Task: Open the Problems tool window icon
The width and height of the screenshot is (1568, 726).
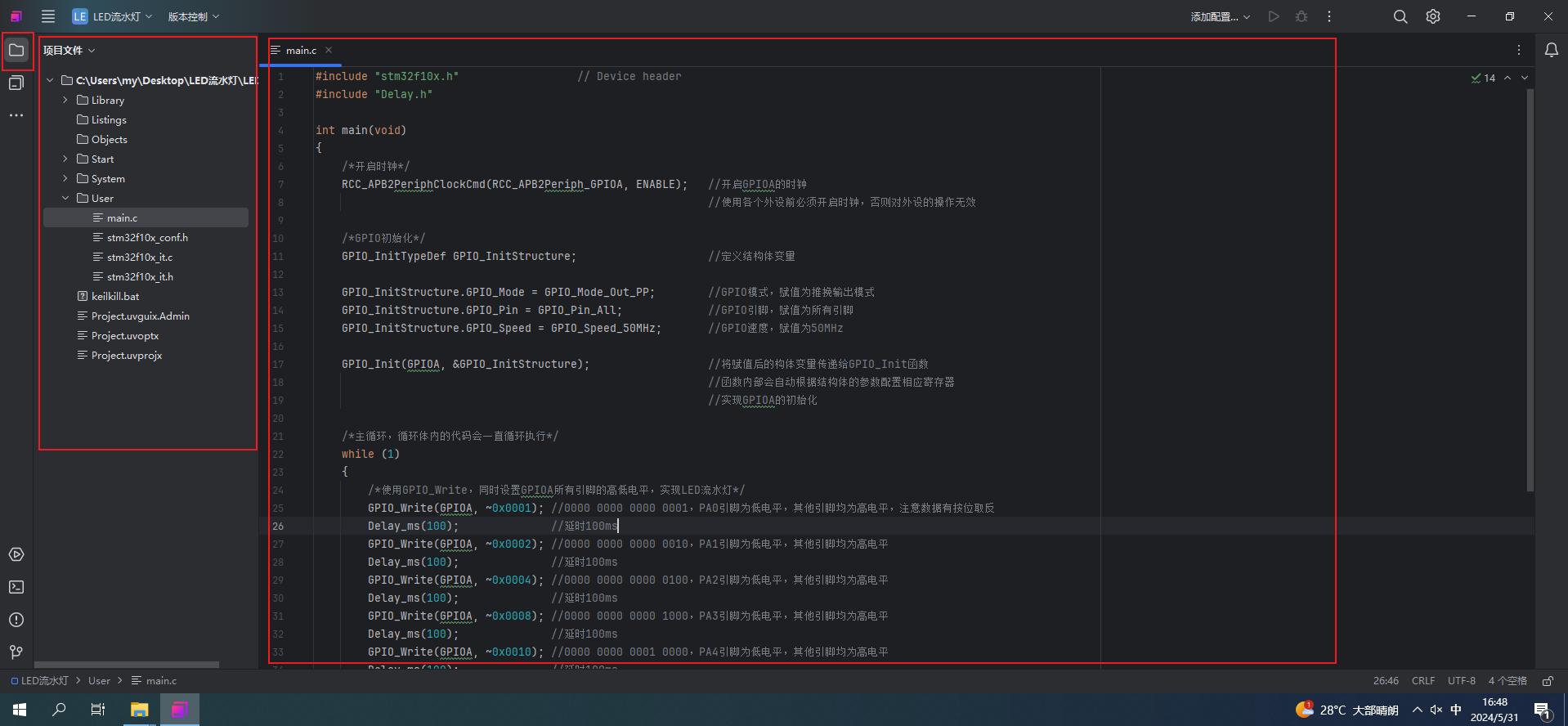Action: click(x=16, y=620)
